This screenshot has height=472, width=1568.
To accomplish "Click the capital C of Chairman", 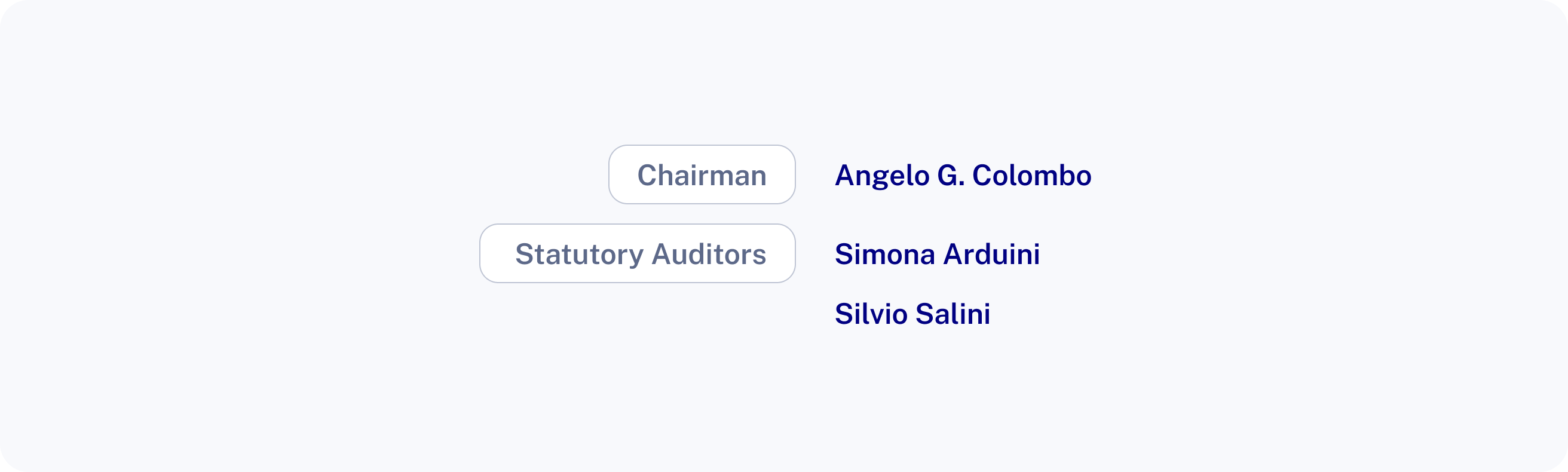I will tap(647, 175).
